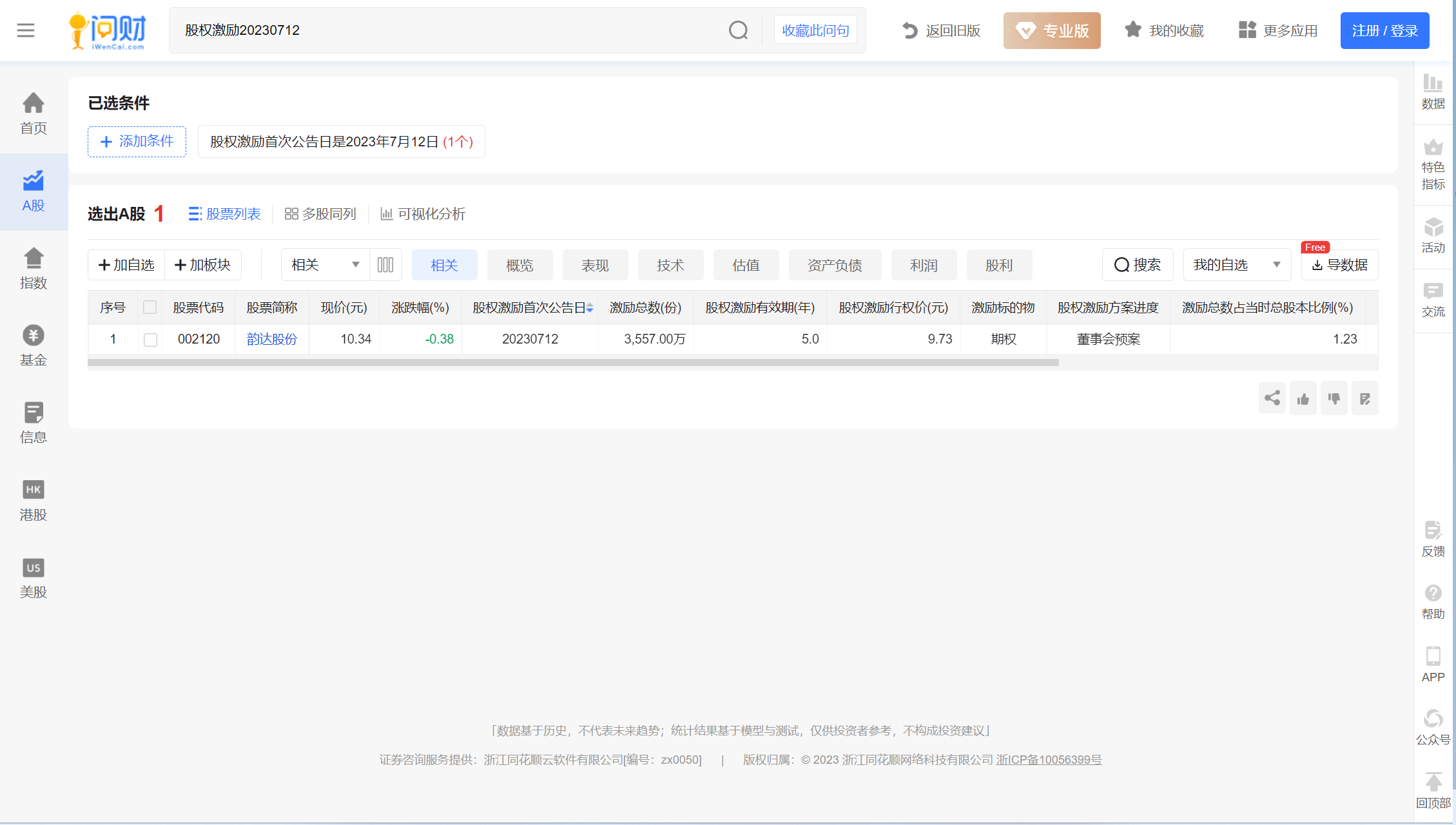Image resolution: width=1456 pixels, height=825 pixels.
Task: Click the selected condition chip 股权激励首次公告日
Action: coord(342,142)
